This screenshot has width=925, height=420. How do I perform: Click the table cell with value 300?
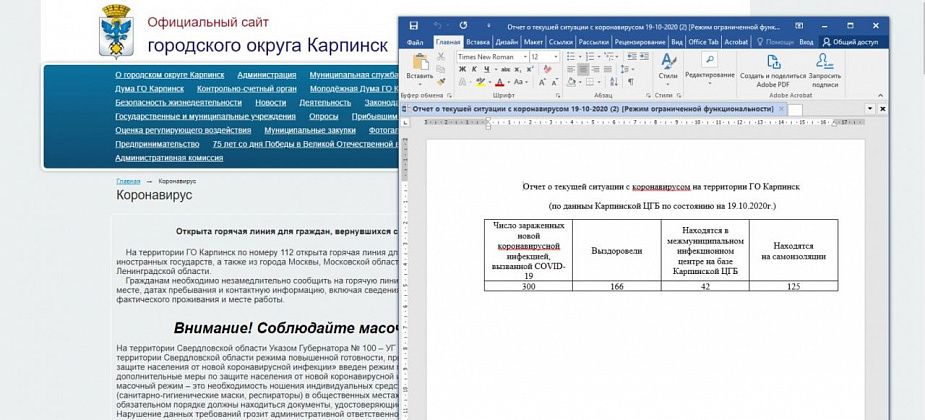tap(528, 286)
